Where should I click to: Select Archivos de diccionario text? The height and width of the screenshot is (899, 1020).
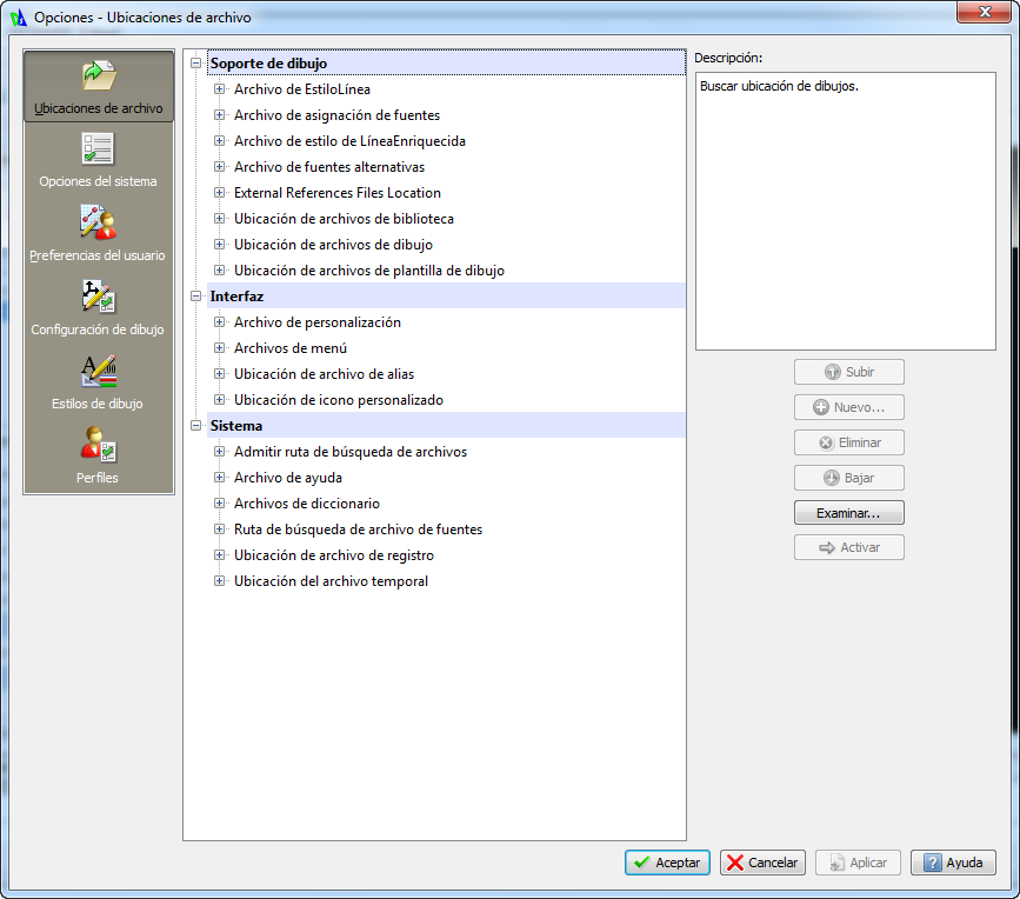[x=307, y=503]
